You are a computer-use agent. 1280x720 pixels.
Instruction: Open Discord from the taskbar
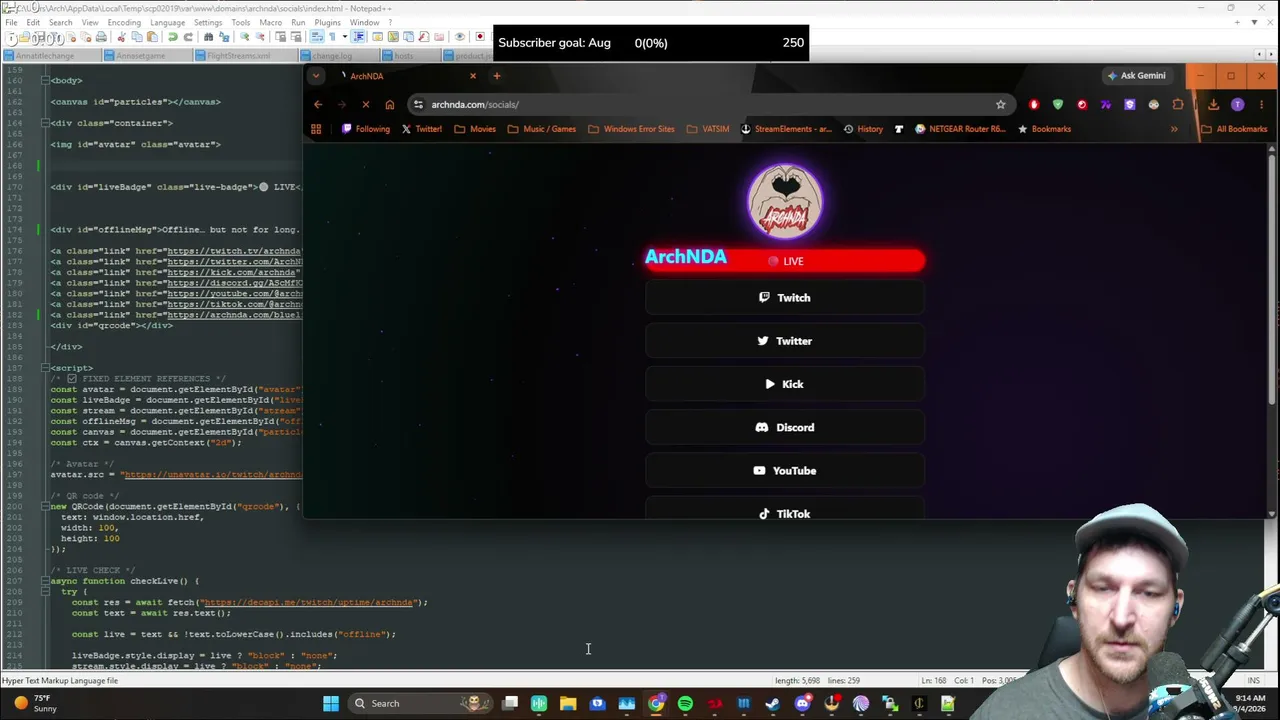pyautogui.click(x=802, y=703)
